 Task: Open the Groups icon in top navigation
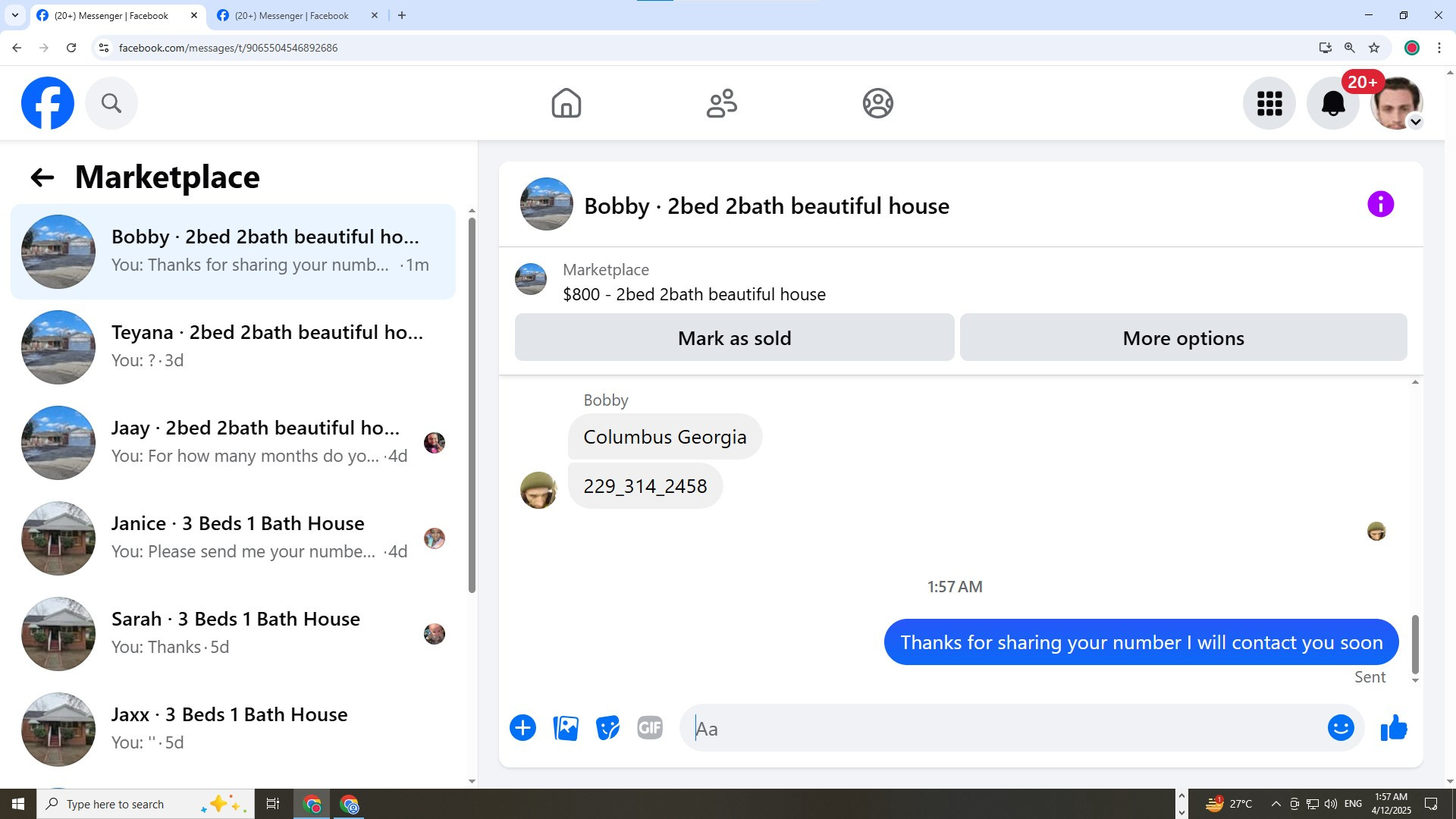[878, 103]
